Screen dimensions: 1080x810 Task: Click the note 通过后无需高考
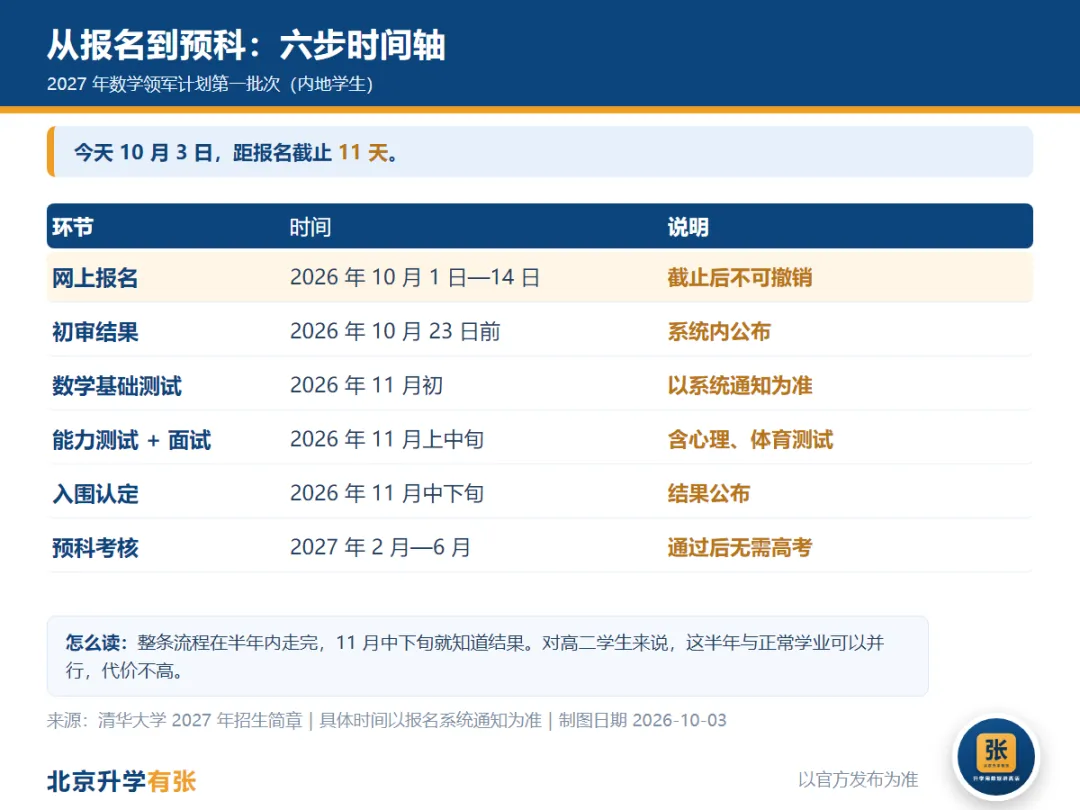pyautogui.click(x=739, y=548)
